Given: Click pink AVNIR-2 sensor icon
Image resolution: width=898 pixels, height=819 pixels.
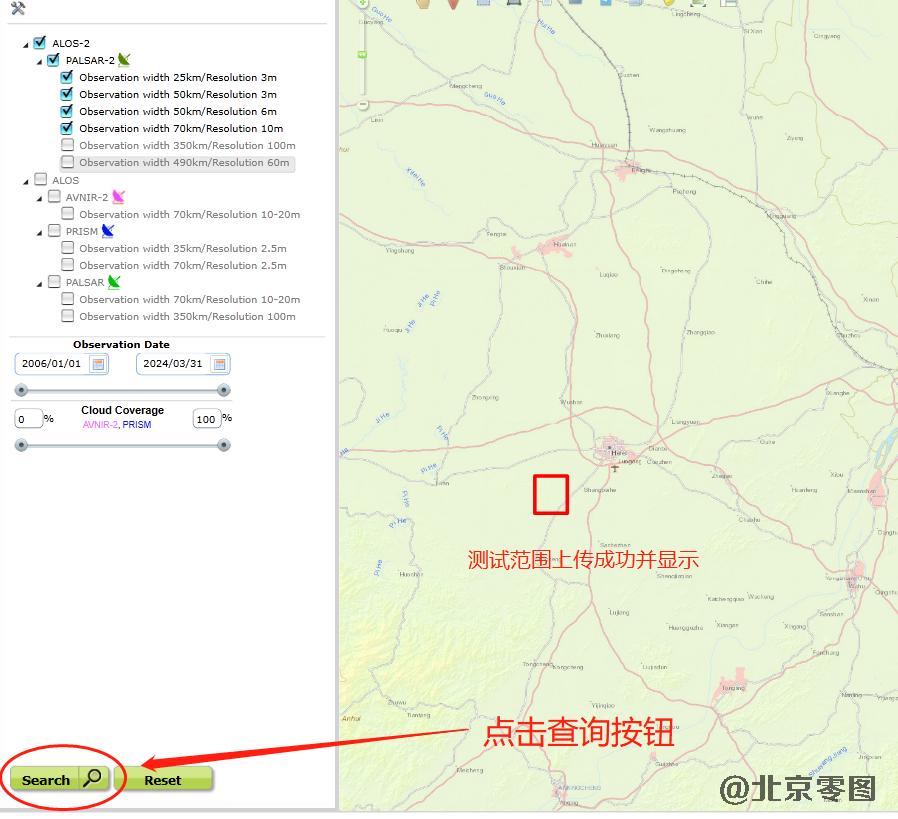Looking at the screenshot, I should pyautogui.click(x=119, y=197).
